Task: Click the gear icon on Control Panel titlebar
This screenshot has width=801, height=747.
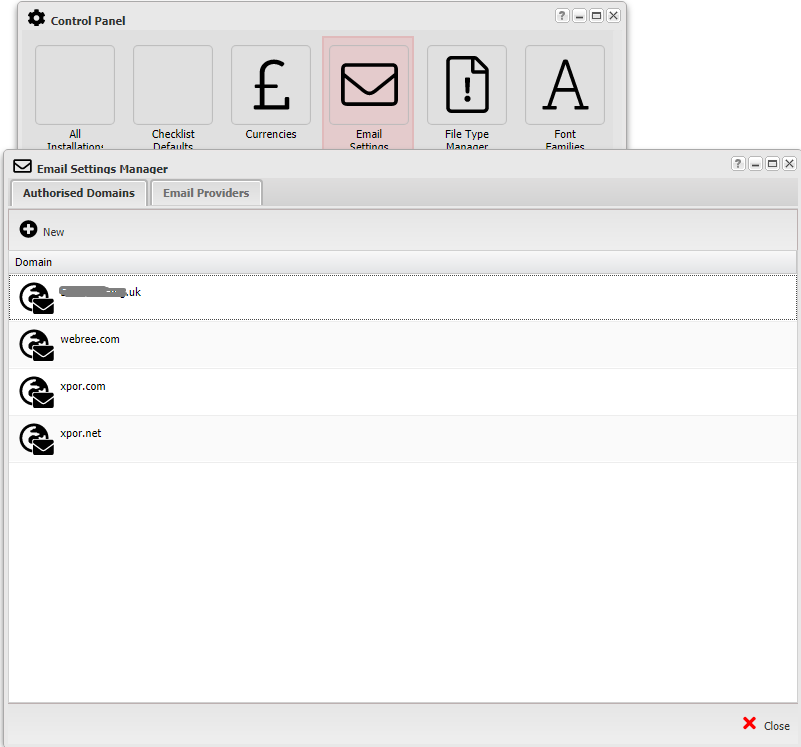Action: [x=36, y=17]
